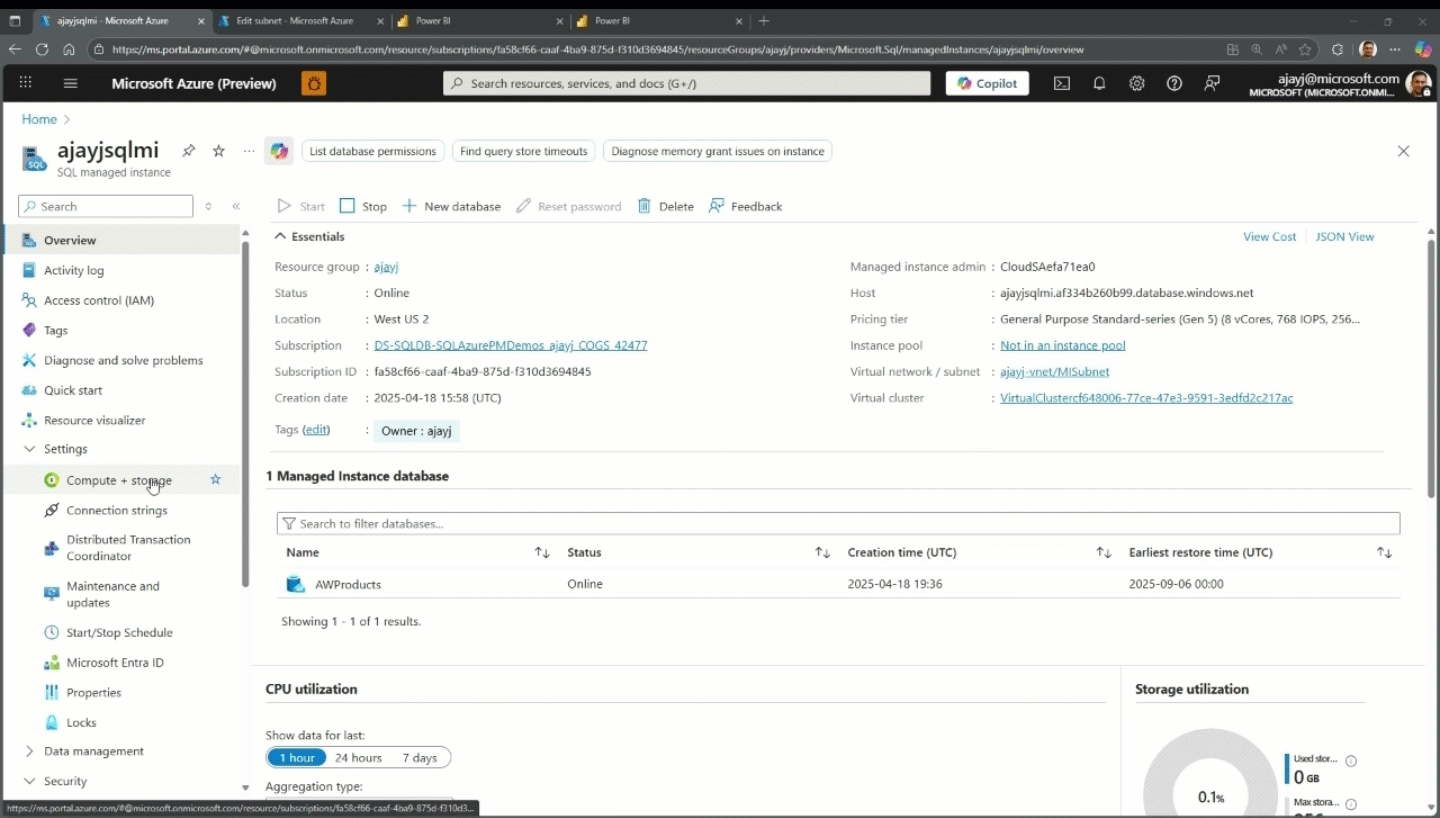Collapse the left navigation menu
Viewport: 1440px width, 818px height.
(x=236, y=206)
